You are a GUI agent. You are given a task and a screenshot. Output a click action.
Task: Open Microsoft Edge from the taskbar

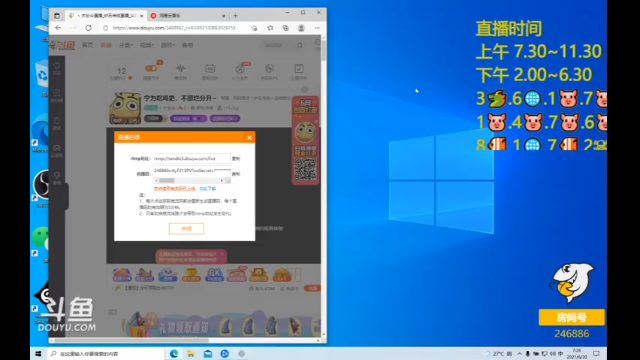[x=174, y=353]
